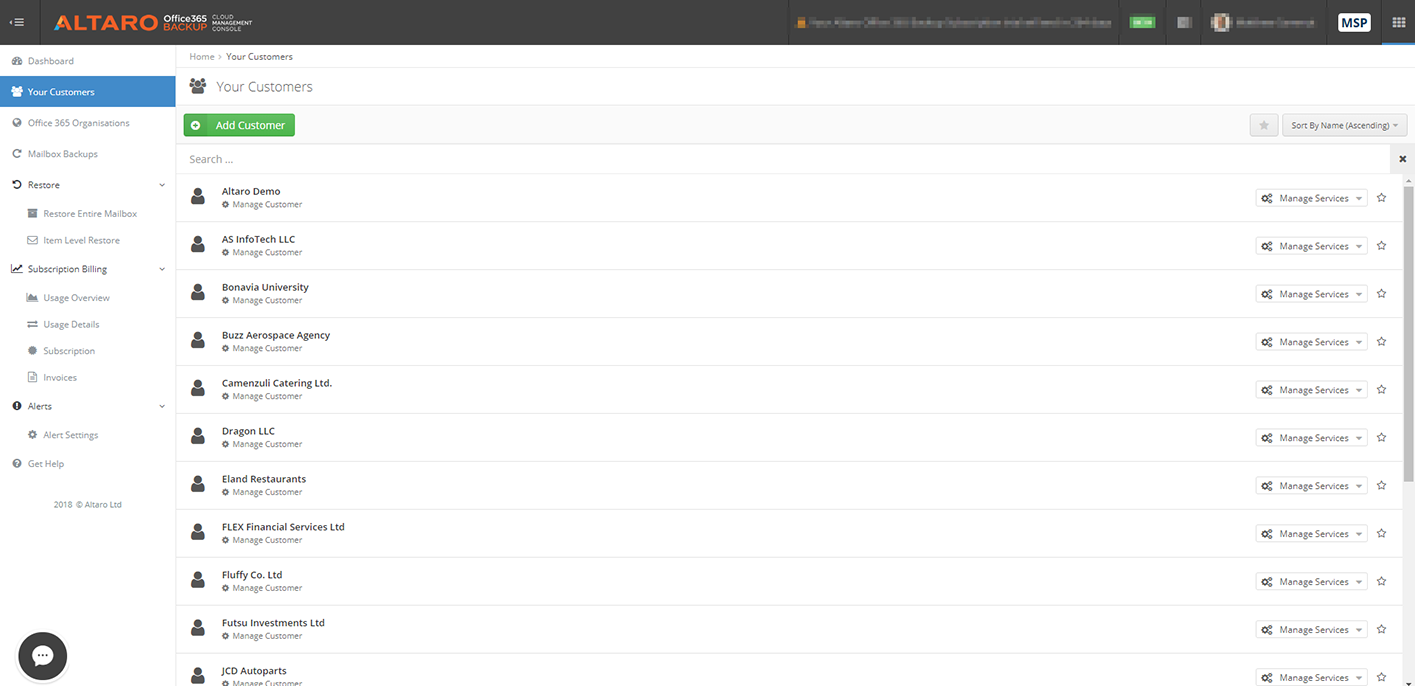Click the person icon beside Eland Restaurants

[198, 485]
